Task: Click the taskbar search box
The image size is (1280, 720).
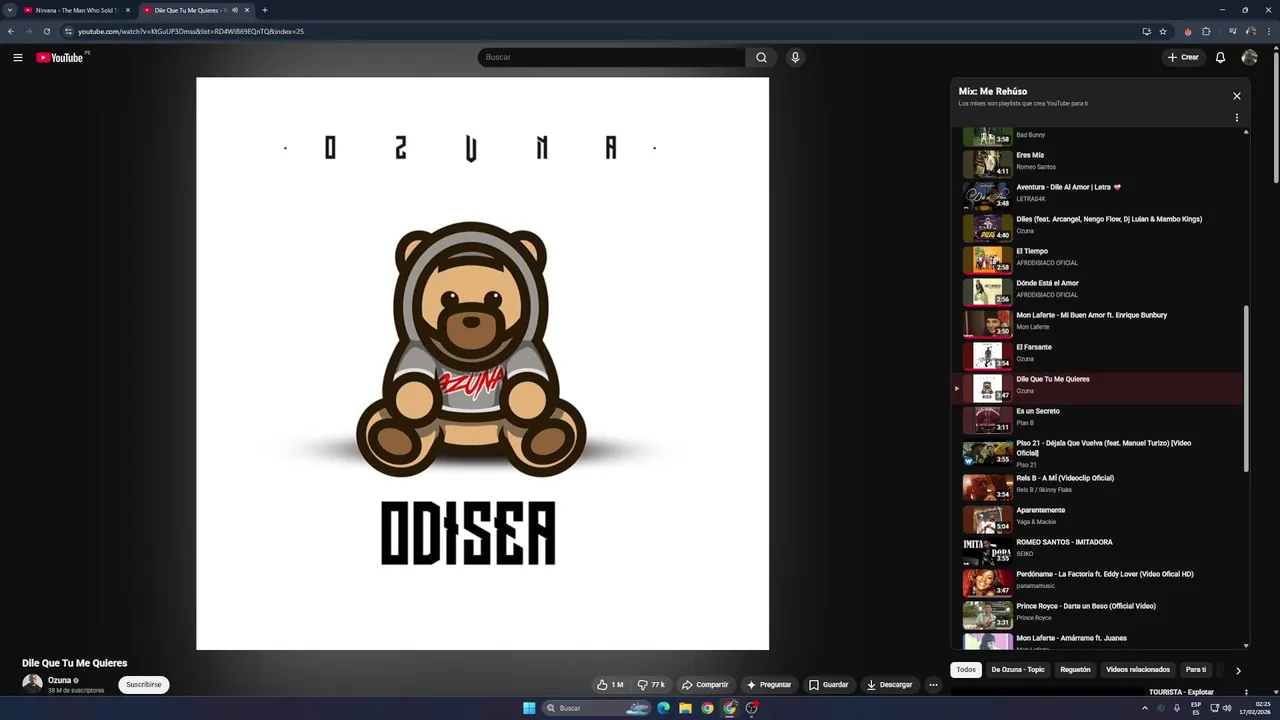Action: tap(597, 708)
